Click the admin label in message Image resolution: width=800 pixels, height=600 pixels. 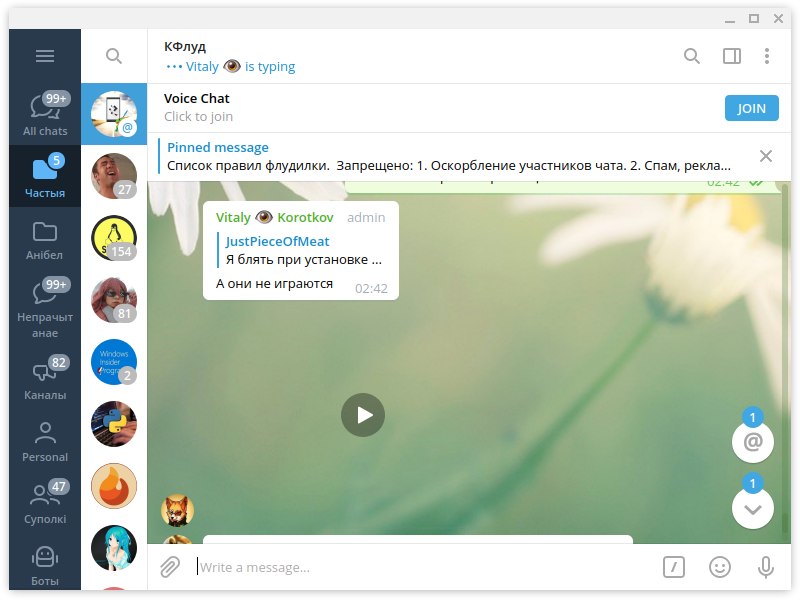tap(366, 217)
